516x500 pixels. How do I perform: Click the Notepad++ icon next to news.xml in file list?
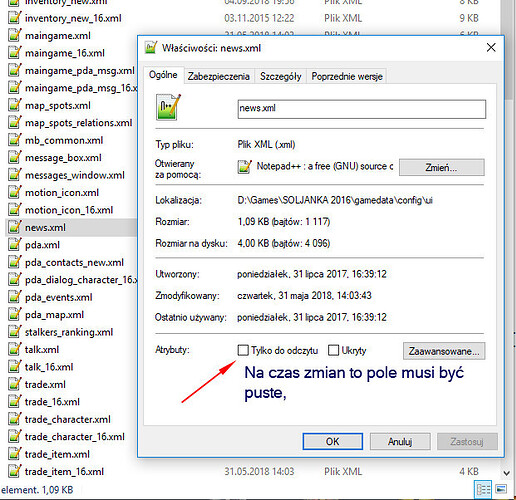tap(15, 227)
